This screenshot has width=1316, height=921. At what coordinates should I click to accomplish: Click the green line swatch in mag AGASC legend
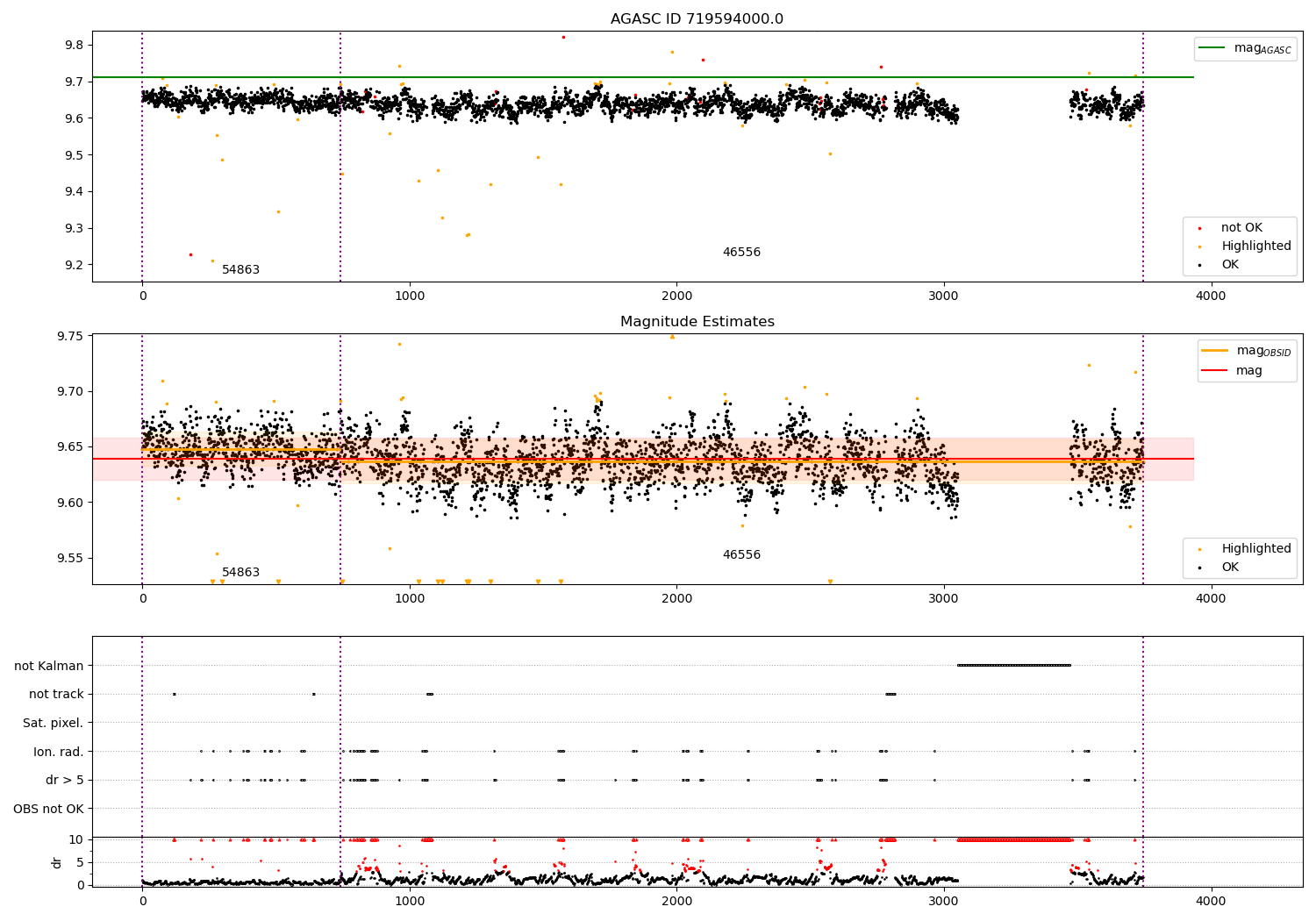coord(1212,48)
